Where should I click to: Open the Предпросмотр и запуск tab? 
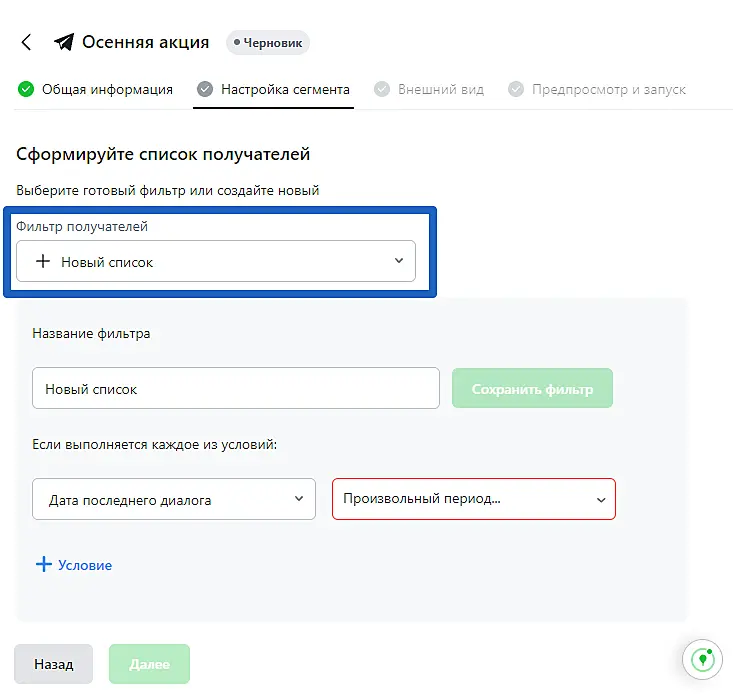tap(608, 89)
